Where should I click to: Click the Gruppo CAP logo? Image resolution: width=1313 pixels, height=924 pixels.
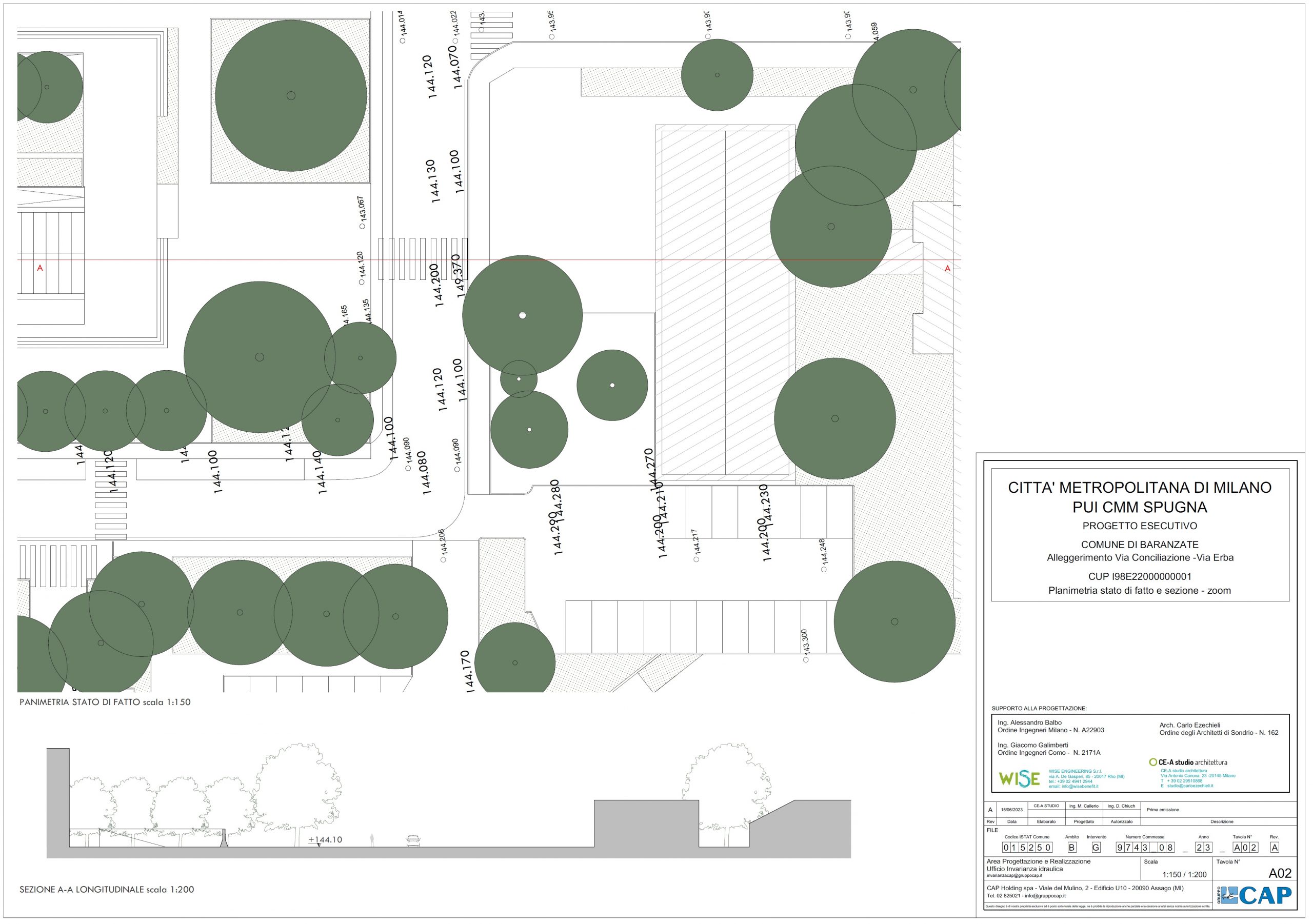point(1256,895)
